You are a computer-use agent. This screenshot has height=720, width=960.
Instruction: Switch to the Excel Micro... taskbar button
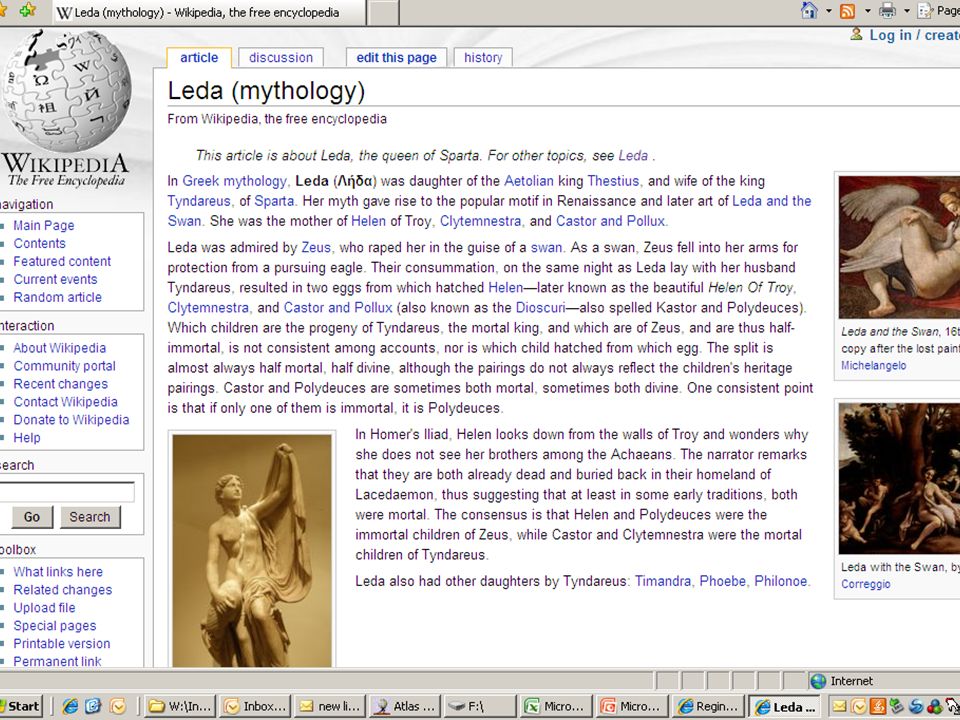click(557, 706)
